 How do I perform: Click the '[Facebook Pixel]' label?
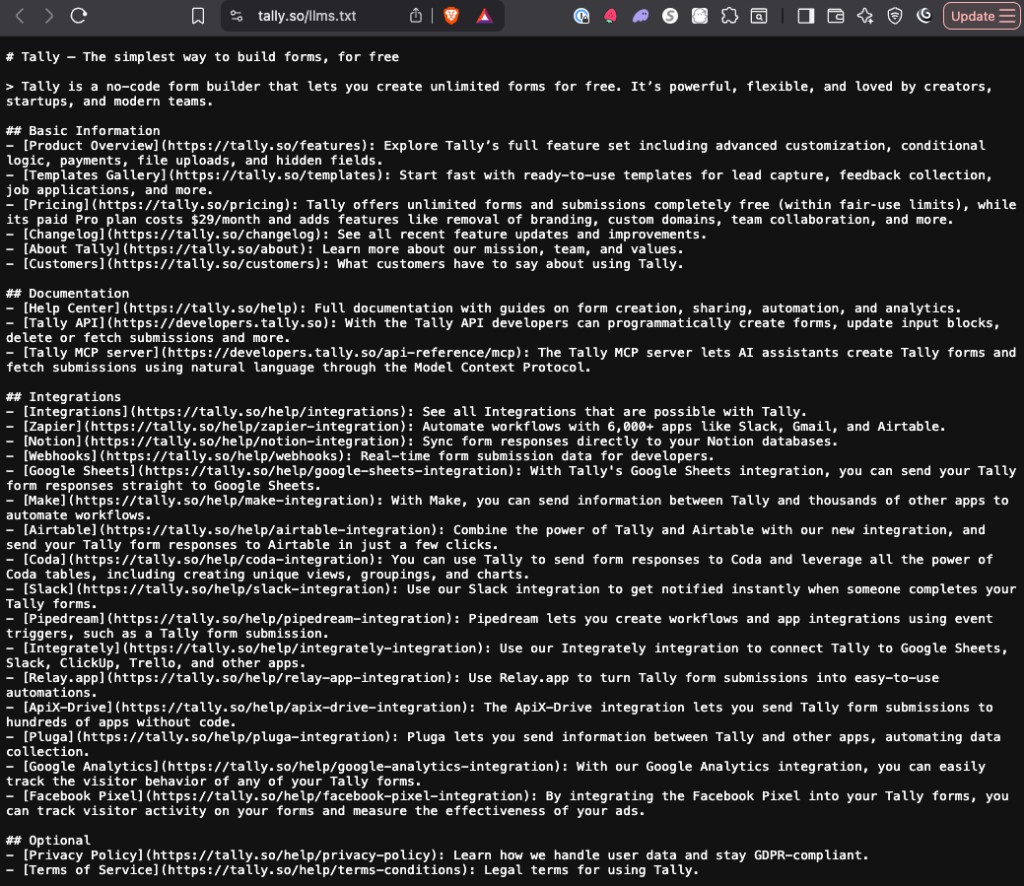83,796
